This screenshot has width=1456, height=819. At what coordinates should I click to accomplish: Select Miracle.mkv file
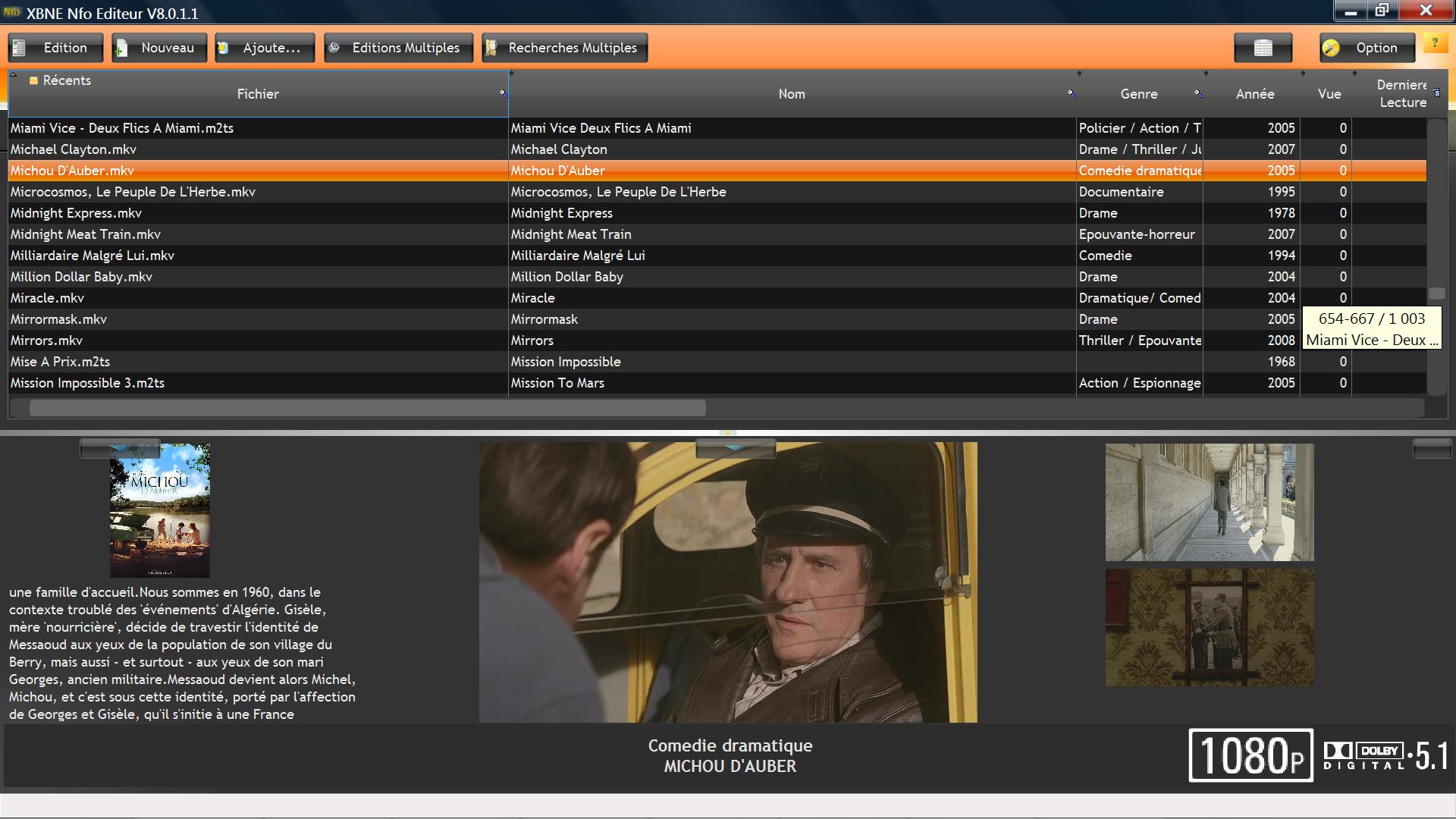pyautogui.click(x=258, y=298)
